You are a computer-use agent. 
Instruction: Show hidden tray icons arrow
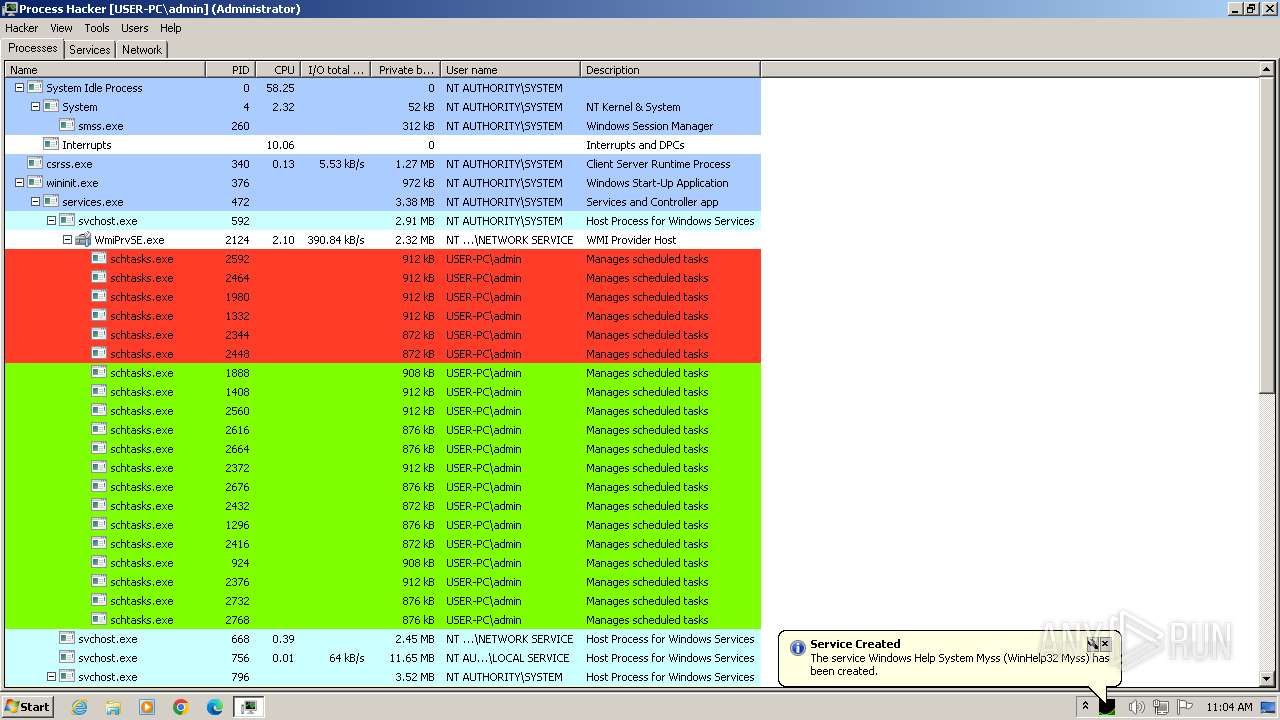pyautogui.click(x=1085, y=707)
